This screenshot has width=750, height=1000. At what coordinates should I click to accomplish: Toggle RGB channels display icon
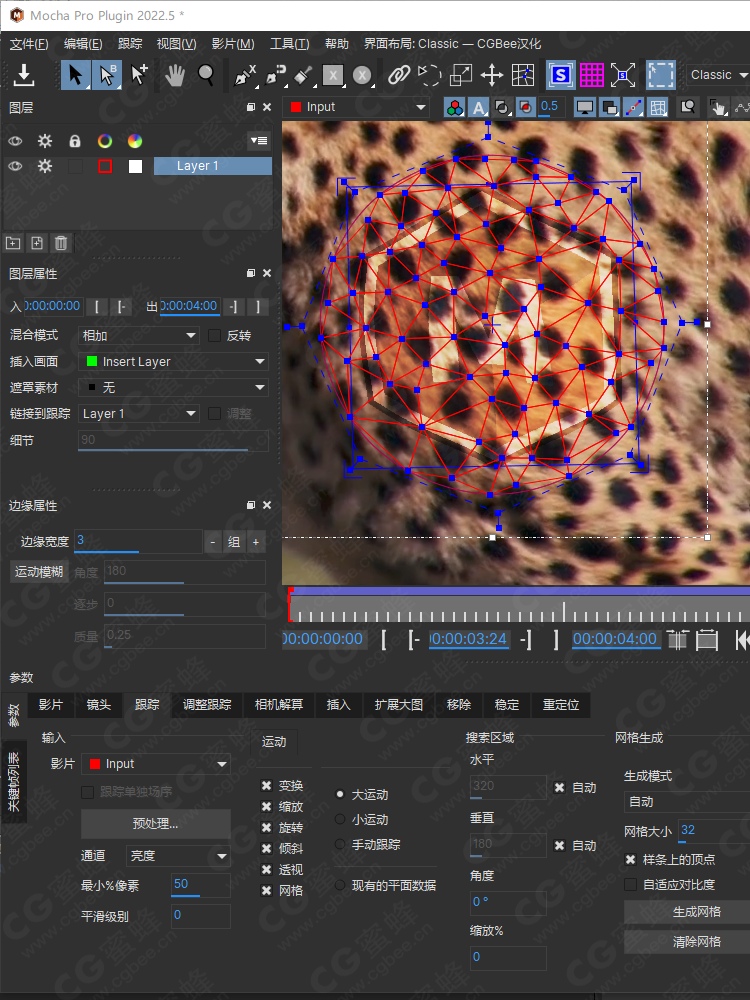[x=455, y=107]
